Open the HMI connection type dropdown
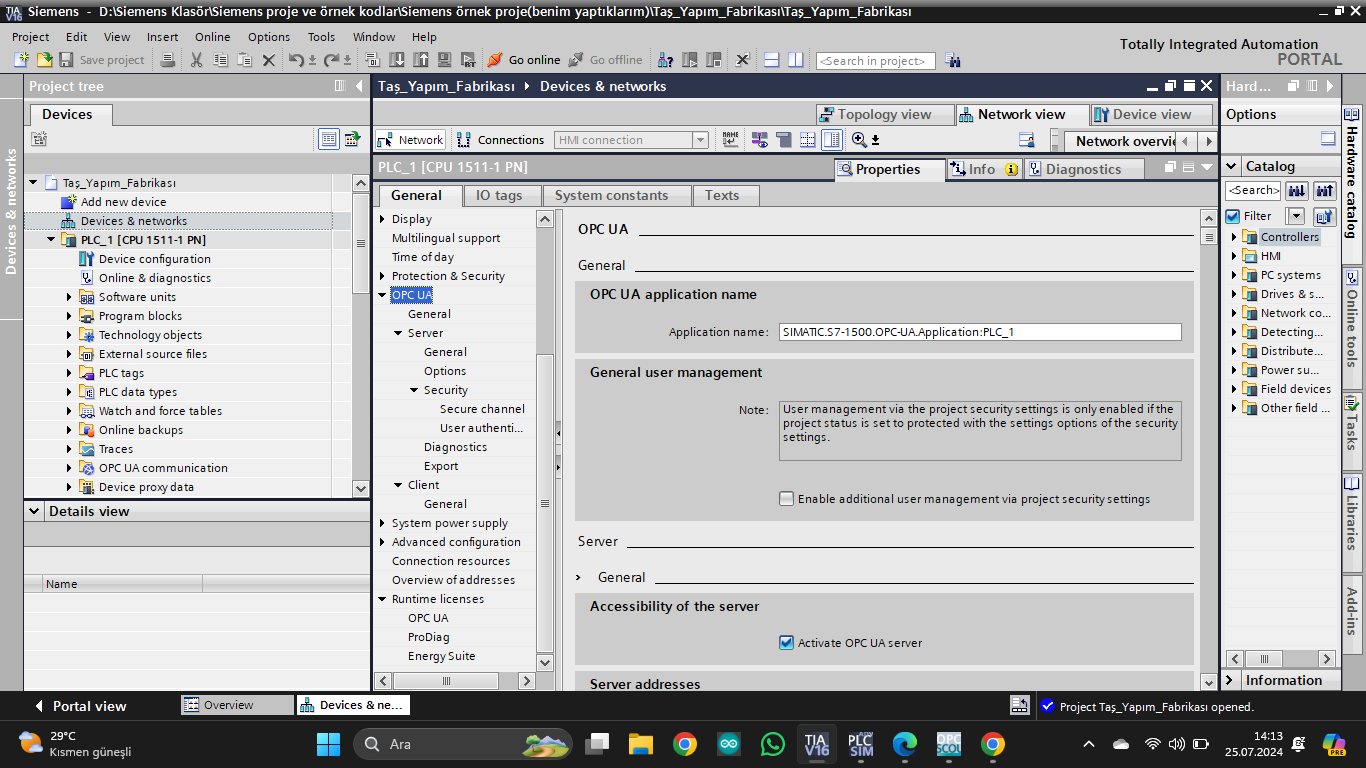The height and width of the screenshot is (768, 1366). (700, 140)
